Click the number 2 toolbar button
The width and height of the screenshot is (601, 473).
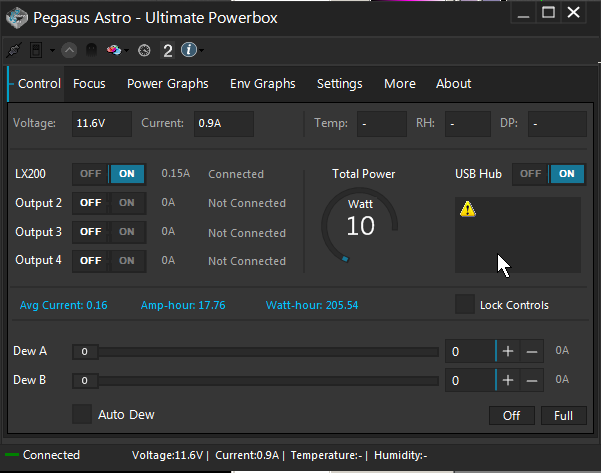167,50
